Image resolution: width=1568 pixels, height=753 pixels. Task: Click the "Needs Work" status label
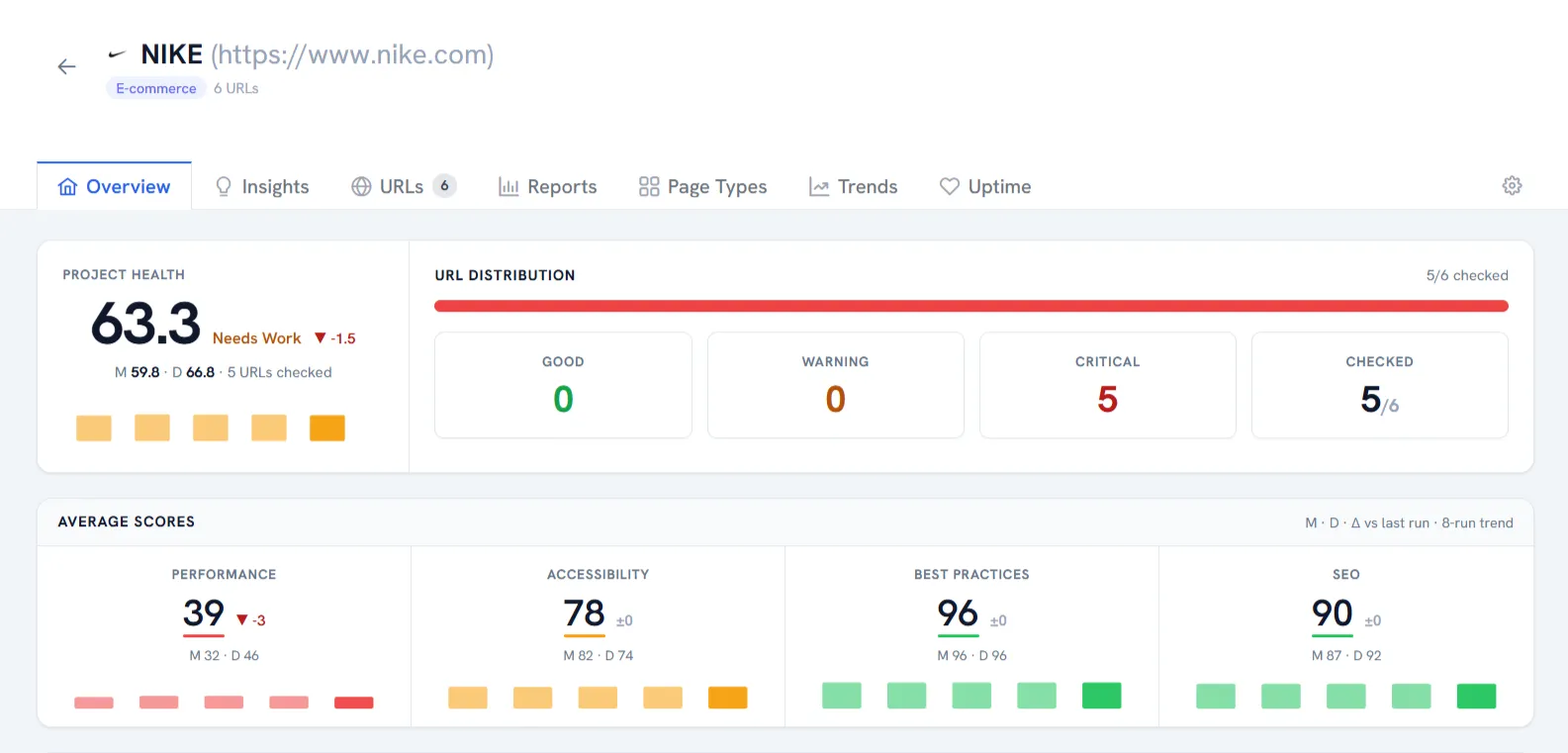pos(257,338)
